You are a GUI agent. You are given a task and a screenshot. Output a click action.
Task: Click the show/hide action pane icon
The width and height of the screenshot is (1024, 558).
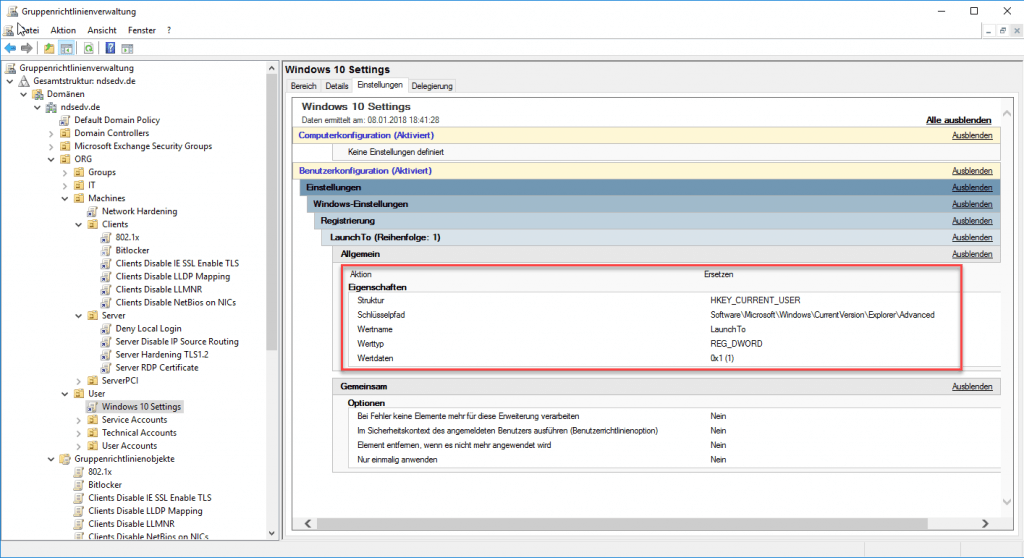tap(128, 48)
